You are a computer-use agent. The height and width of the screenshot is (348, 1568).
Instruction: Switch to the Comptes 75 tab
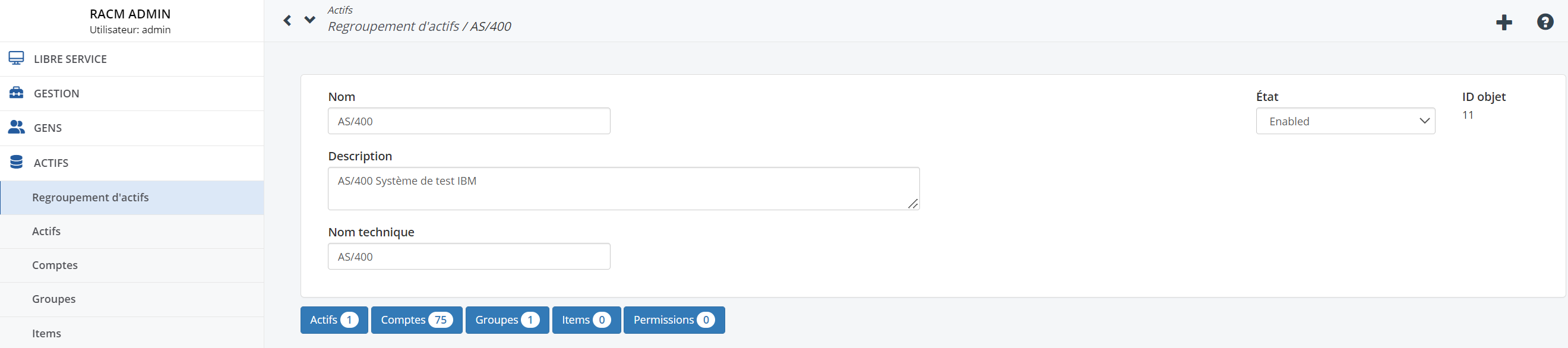[417, 320]
